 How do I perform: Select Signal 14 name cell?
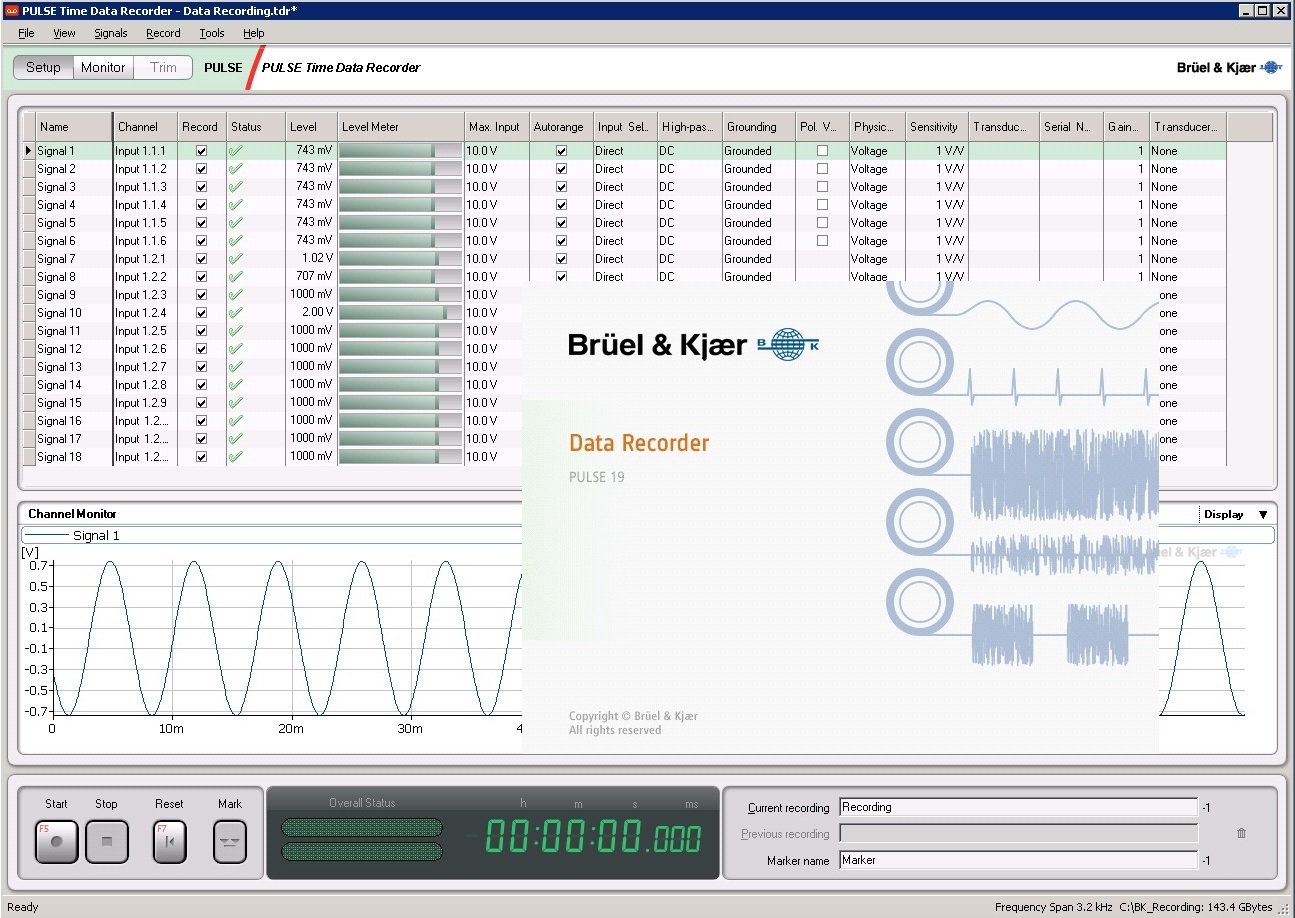tap(74, 385)
